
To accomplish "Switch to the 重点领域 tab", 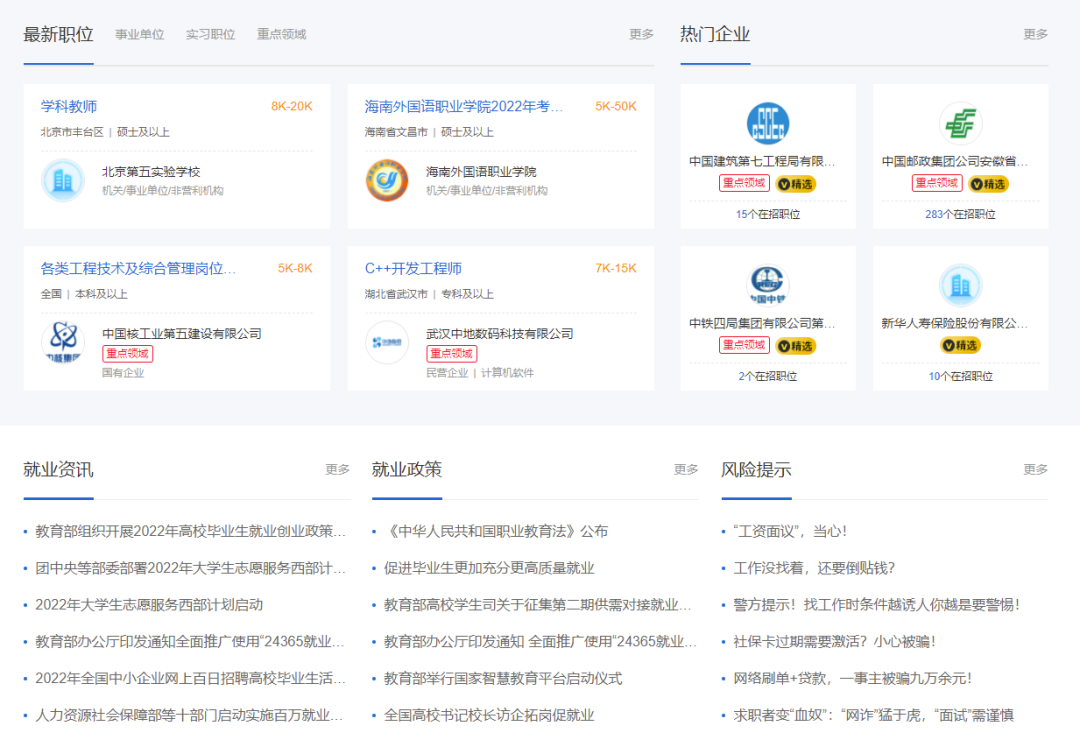I will click(282, 34).
